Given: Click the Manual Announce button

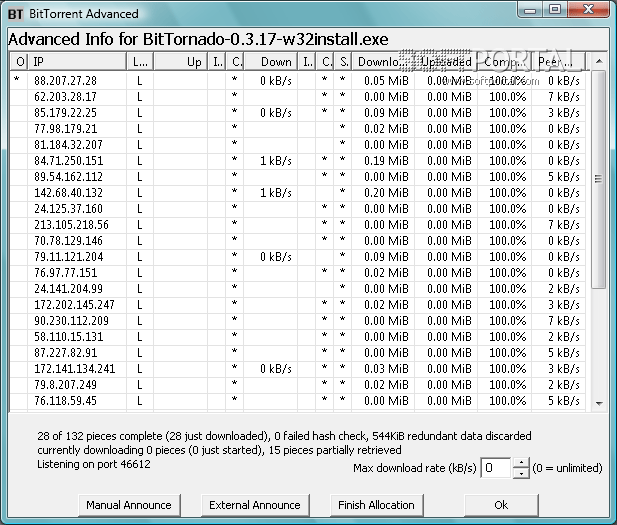Looking at the screenshot, I should pyautogui.click(x=129, y=505).
